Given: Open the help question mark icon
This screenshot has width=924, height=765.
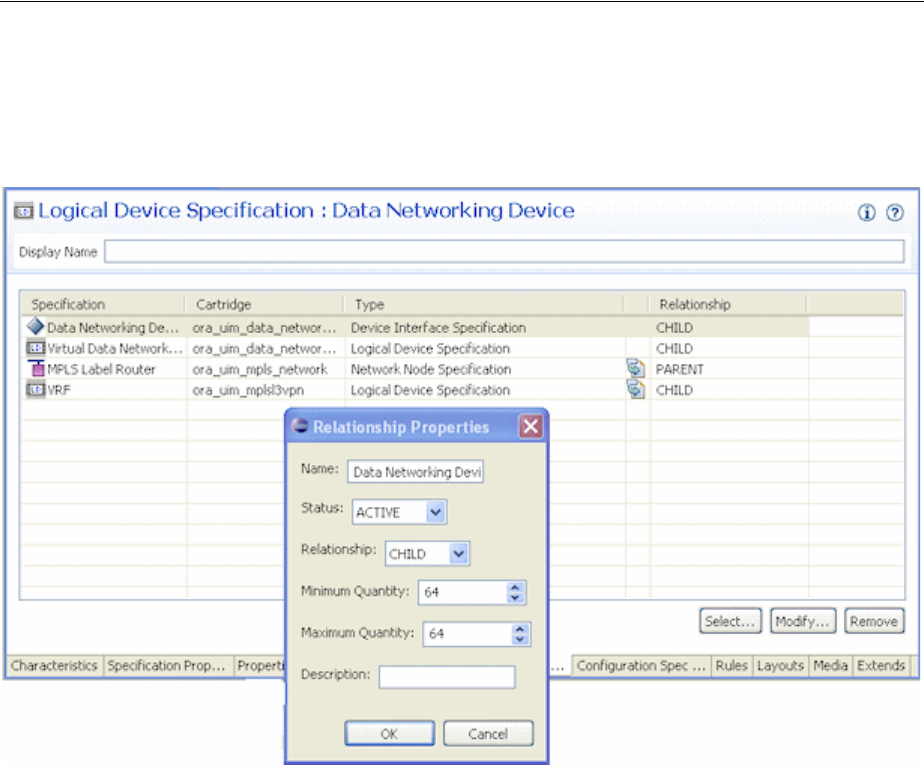Looking at the screenshot, I should pos(895,213).
